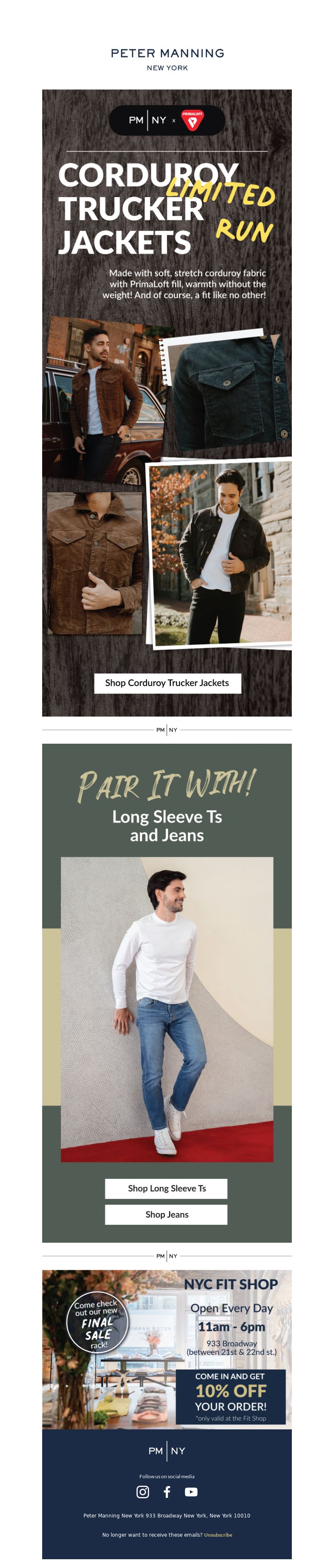334x1568 pixels.
Task: Click the Shop Jeans button
Action: click(166, 1214)
